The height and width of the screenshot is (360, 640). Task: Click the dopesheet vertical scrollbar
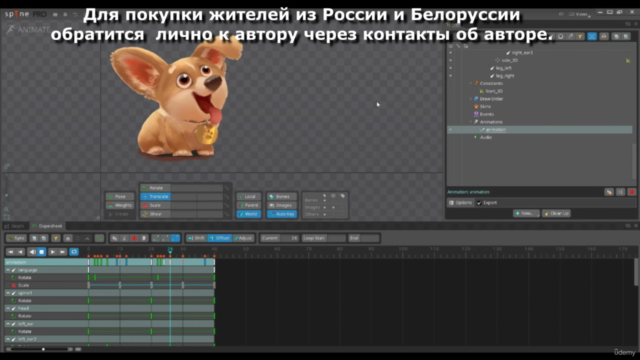tap(636, 273)
